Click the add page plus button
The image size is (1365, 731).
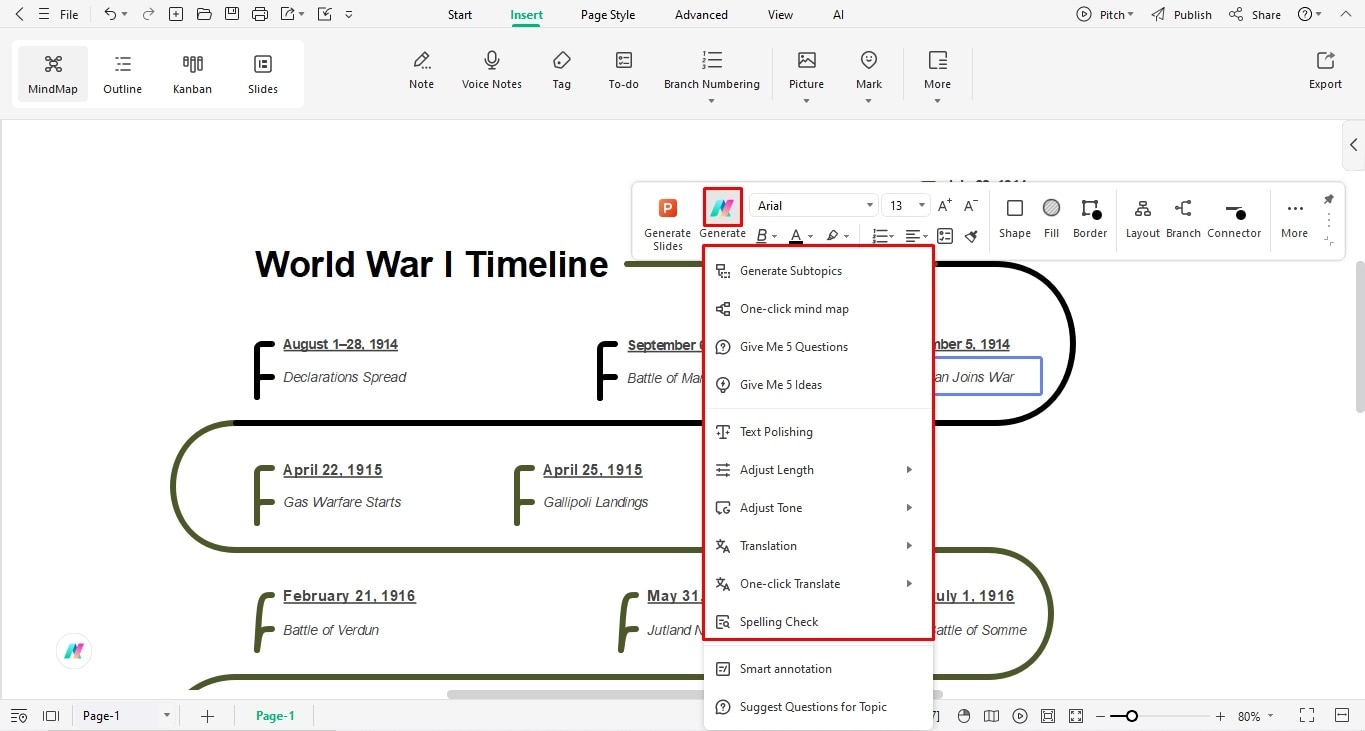207,716
